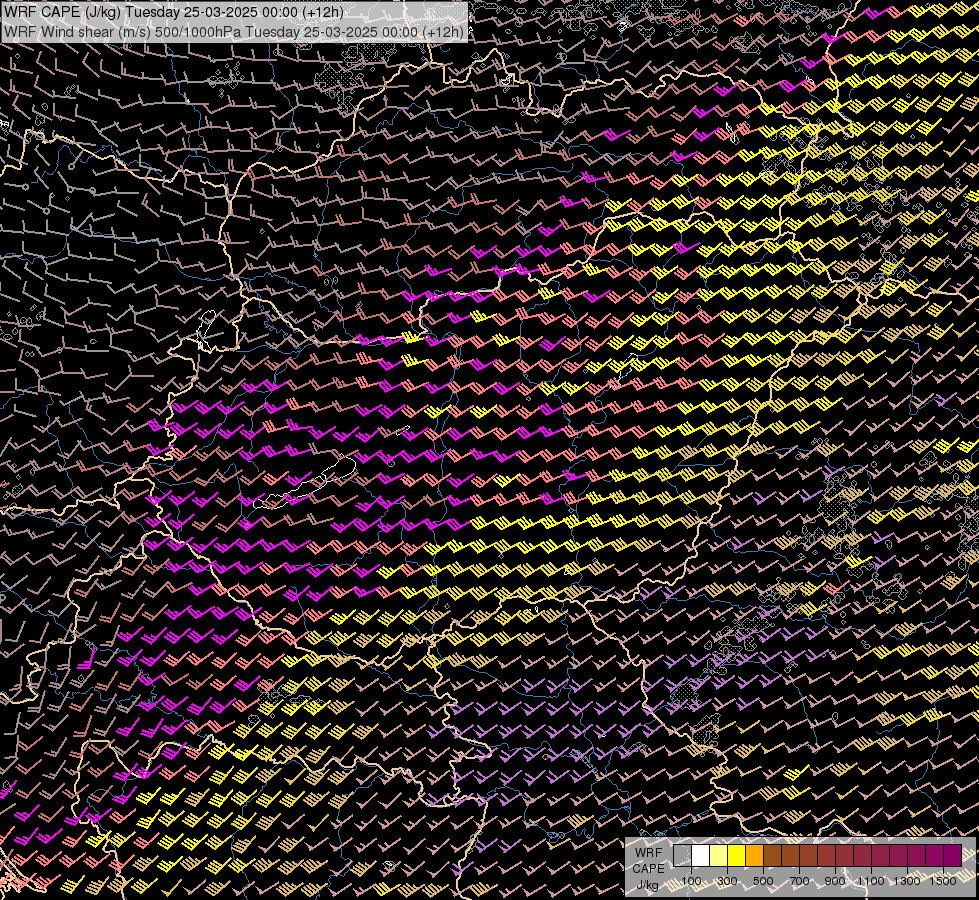
Task: Click the gray first swatch in the CAPE legend
Action: point(682,855)
